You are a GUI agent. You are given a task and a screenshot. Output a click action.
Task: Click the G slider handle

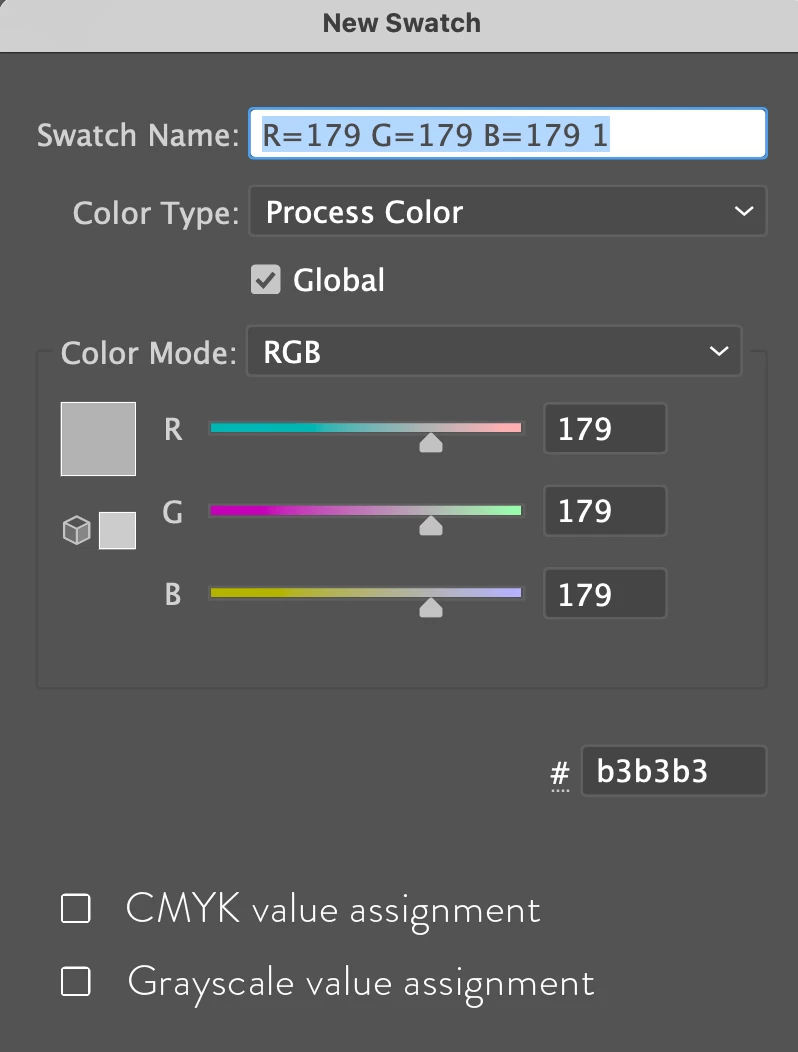pos(431,525)
